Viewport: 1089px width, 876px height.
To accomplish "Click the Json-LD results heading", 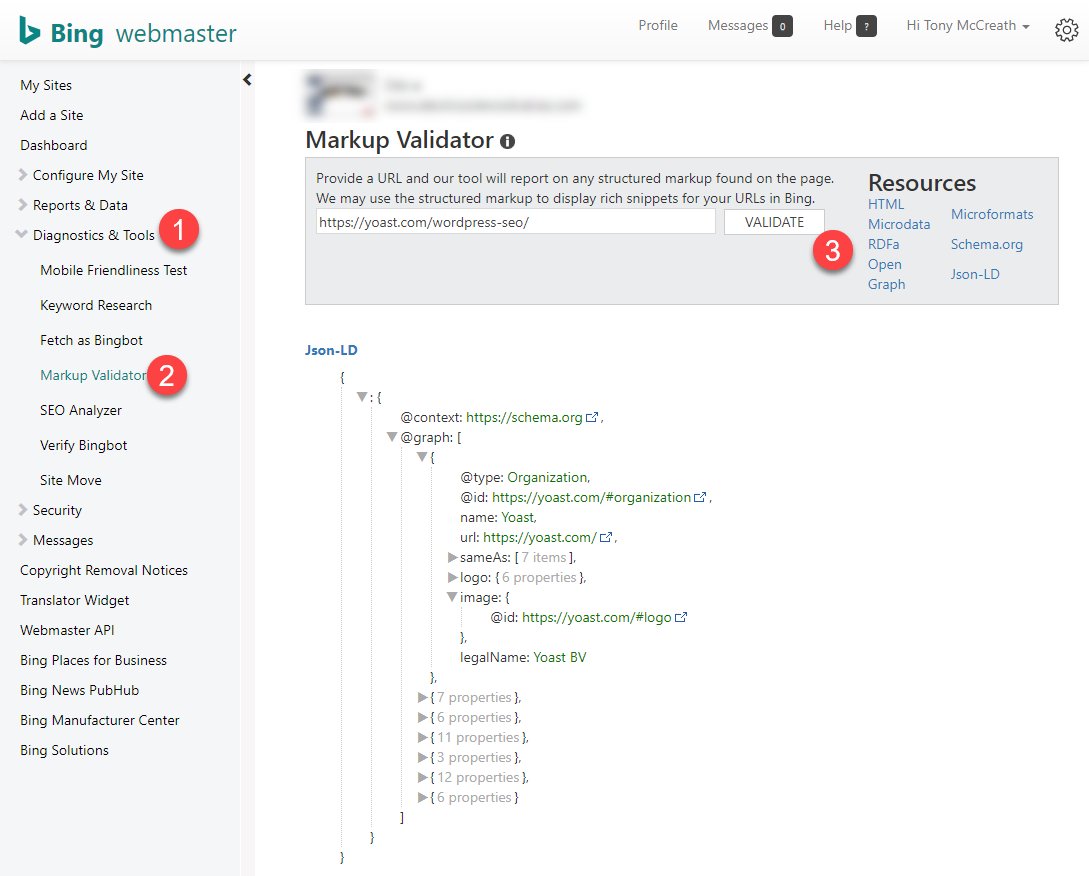I will tap(331, 350).
